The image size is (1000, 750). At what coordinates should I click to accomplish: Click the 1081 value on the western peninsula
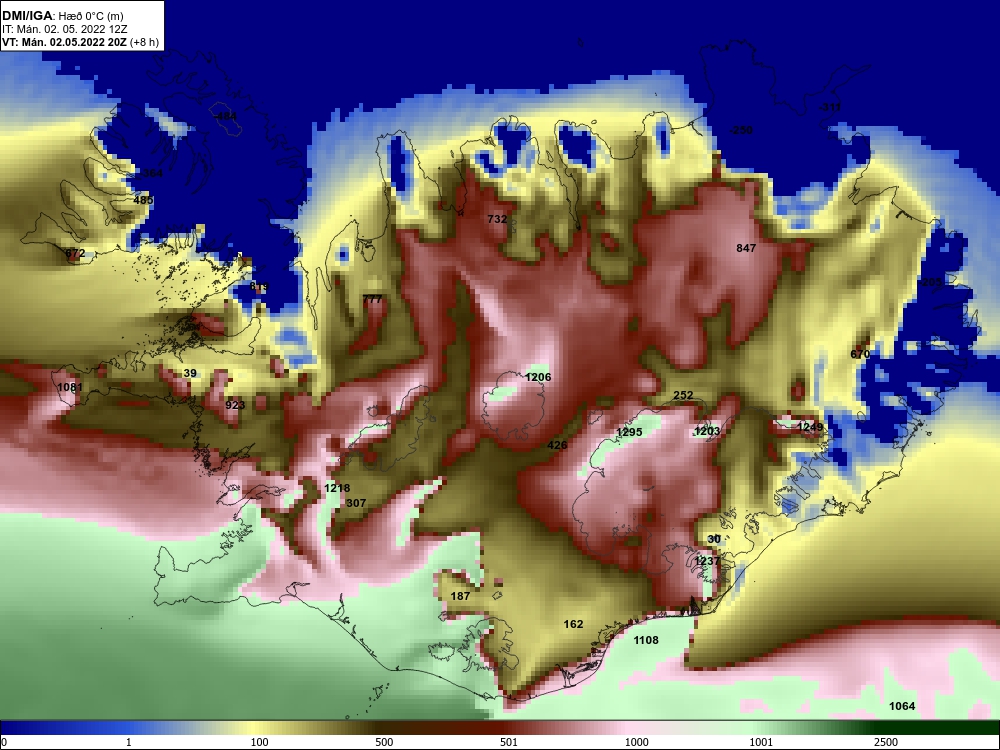70,388
